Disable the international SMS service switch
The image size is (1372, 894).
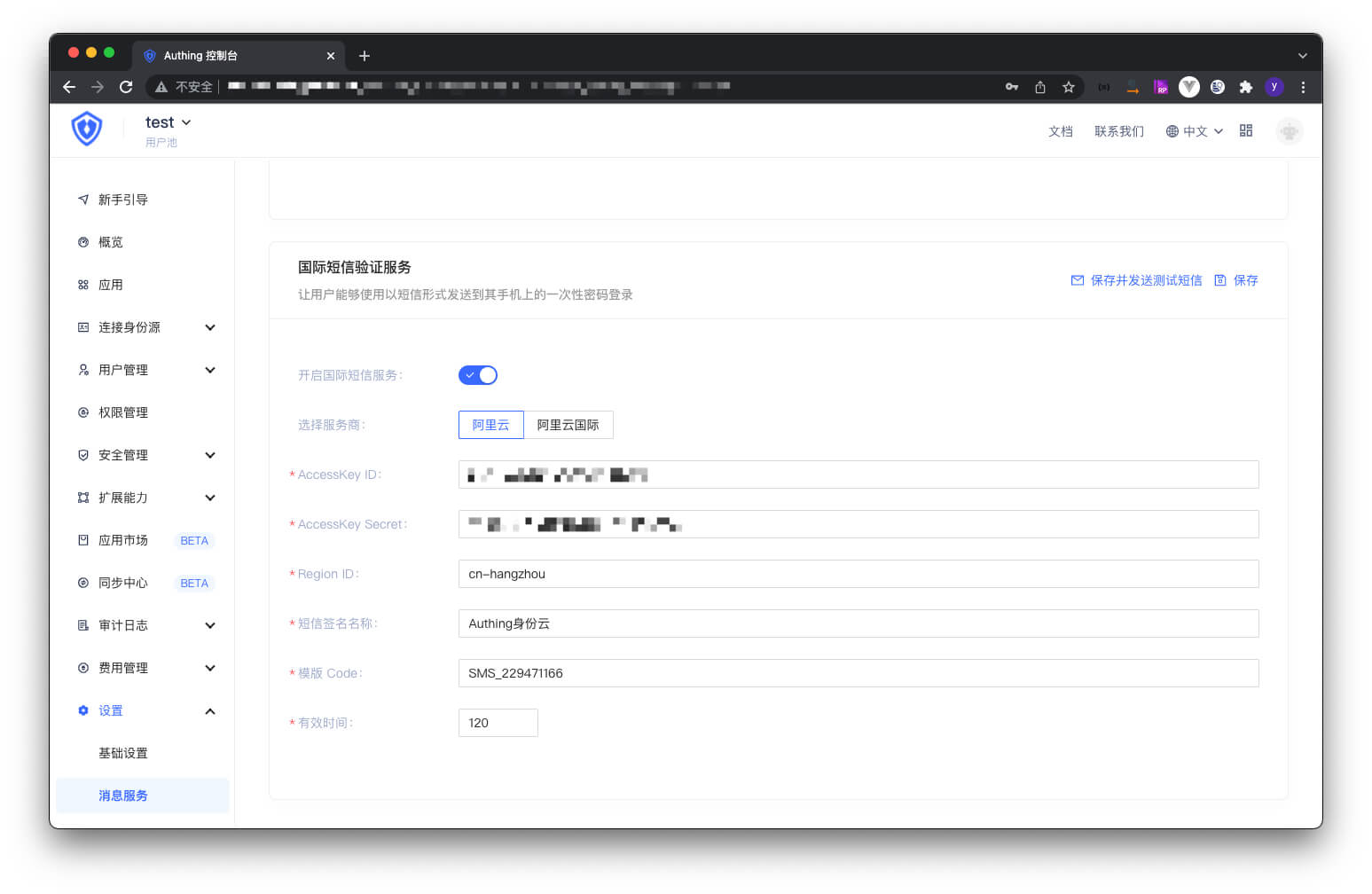(x=478, y=375)
